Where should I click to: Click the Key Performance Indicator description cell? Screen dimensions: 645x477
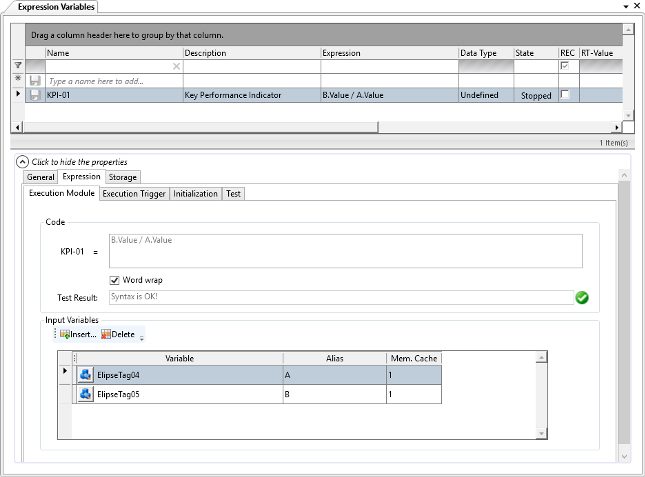click(x=252, y=95)
